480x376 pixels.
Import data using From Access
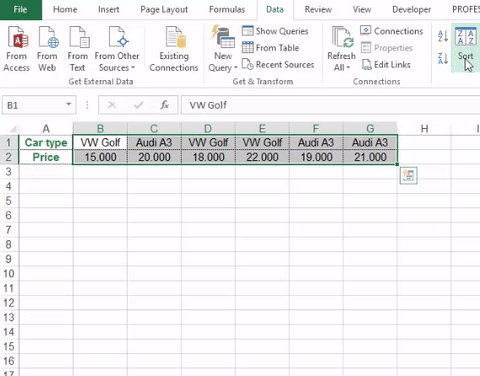(x=16, y=49)
